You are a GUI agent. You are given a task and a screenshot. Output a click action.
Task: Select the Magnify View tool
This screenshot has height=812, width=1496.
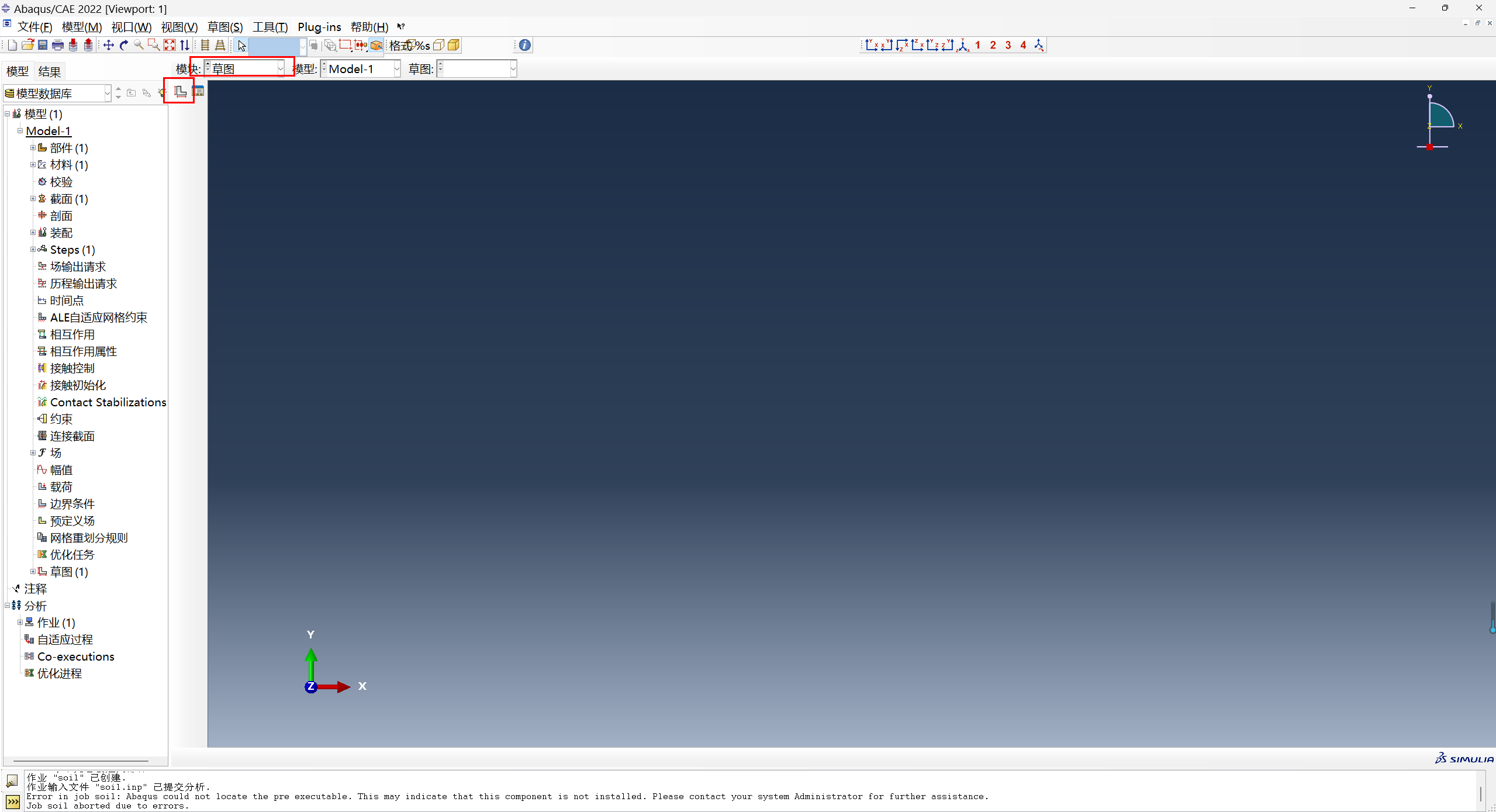139,45
